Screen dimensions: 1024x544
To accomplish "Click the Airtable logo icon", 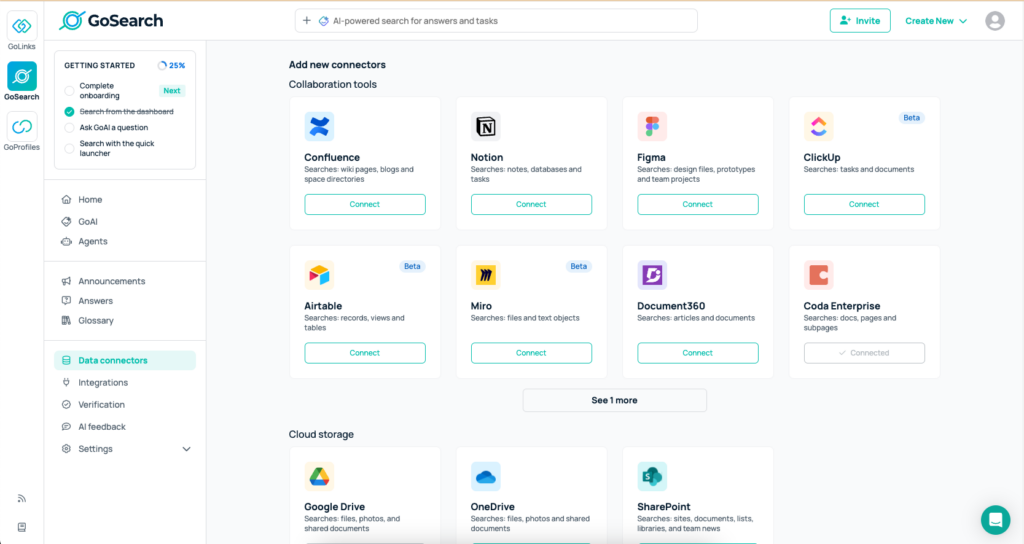I will [x=319, y=275].
